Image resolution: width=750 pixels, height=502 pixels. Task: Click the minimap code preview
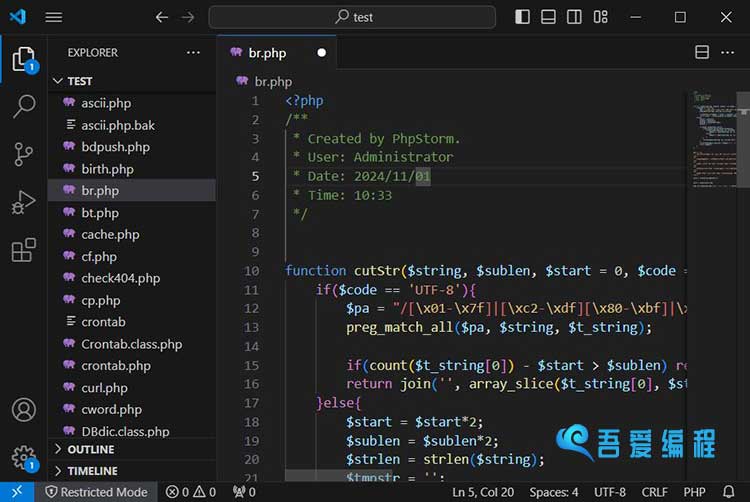(x=714, y=139)
